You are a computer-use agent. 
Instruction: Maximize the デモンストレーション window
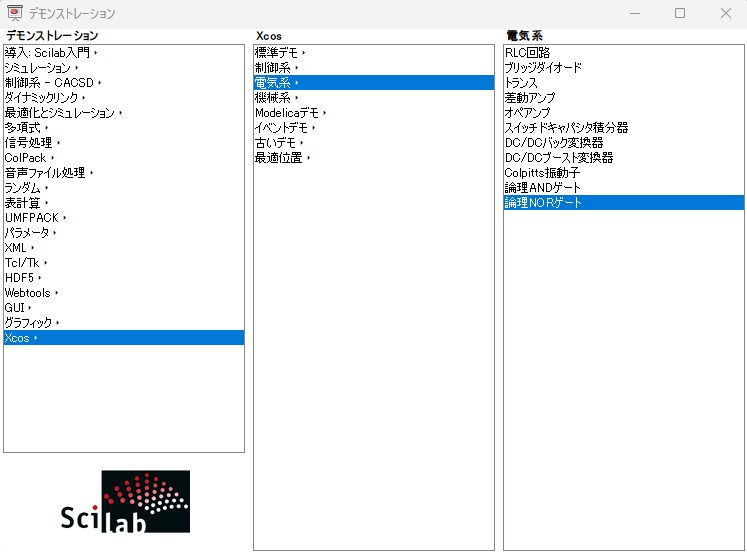680,13
